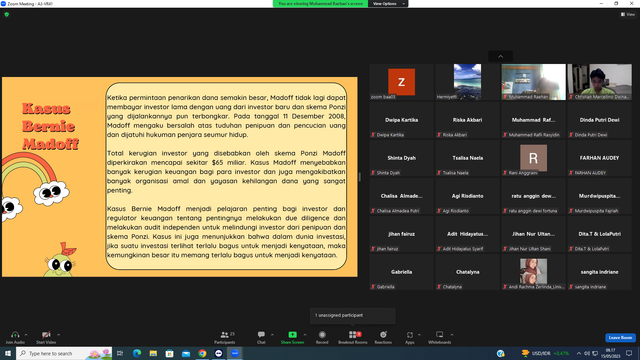Click the Riska Akbari participant tile
The height and width of the screenshot is (360, 640).
tap(467, 120)
